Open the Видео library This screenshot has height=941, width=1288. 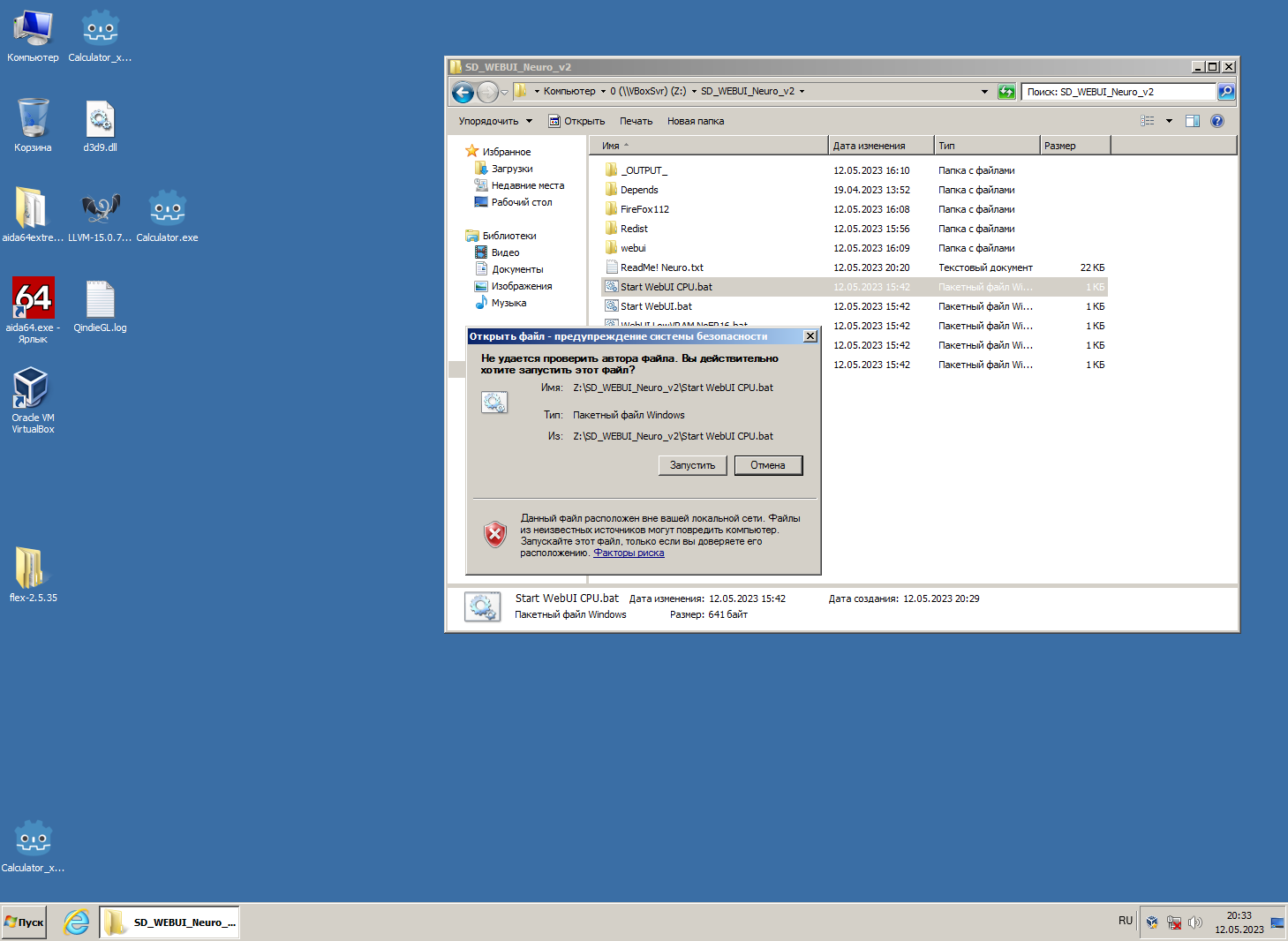[x=497, y=252]
